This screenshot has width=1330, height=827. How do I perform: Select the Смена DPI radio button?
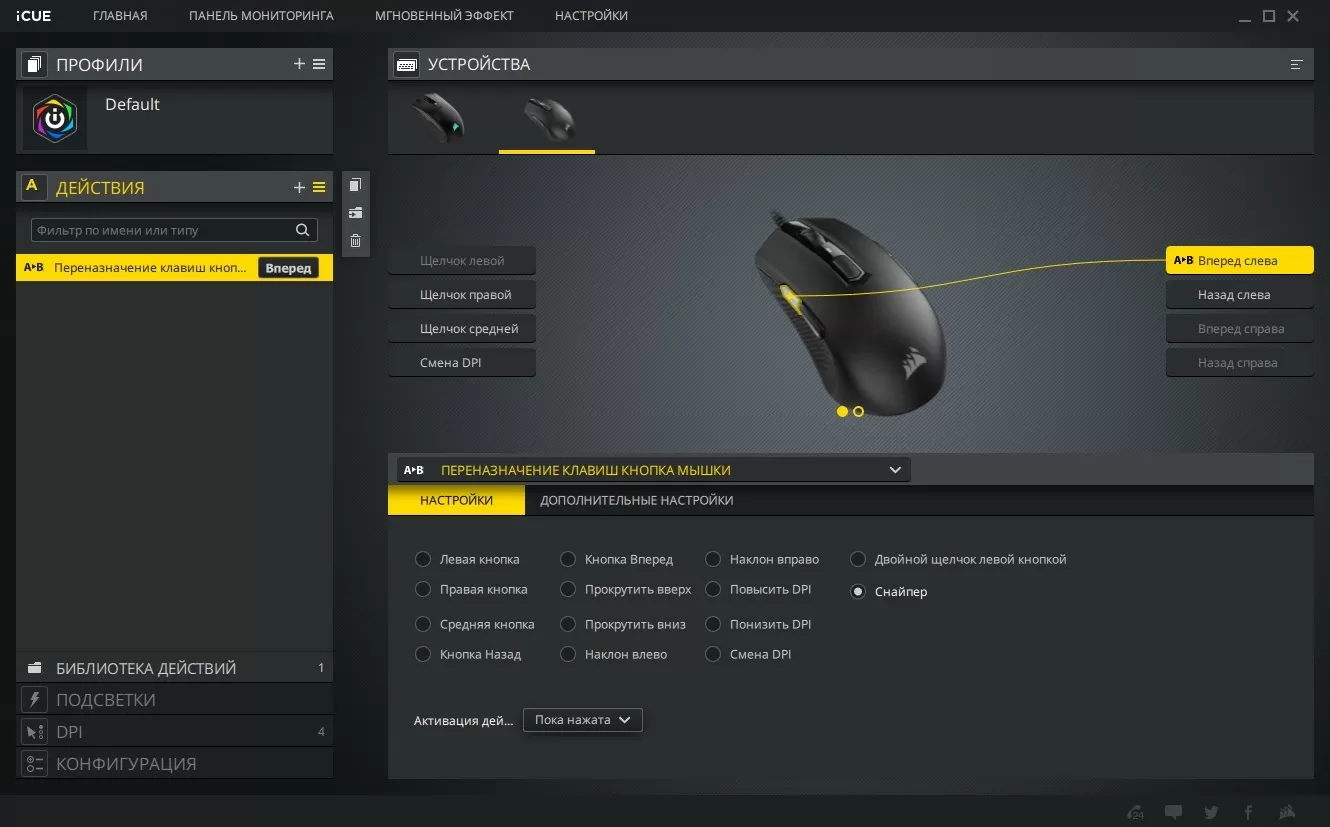click(712, 654)
